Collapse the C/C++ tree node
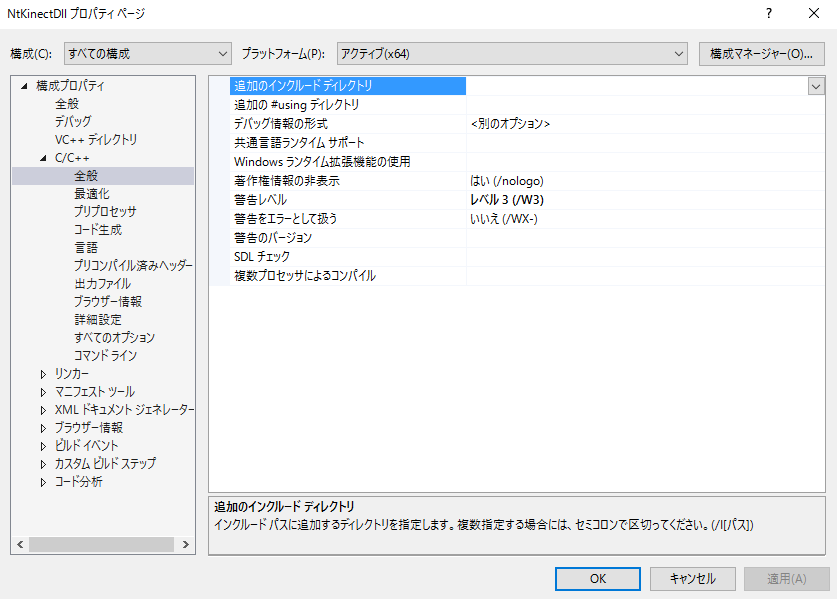The image size is (837, 599). (43, 158)
